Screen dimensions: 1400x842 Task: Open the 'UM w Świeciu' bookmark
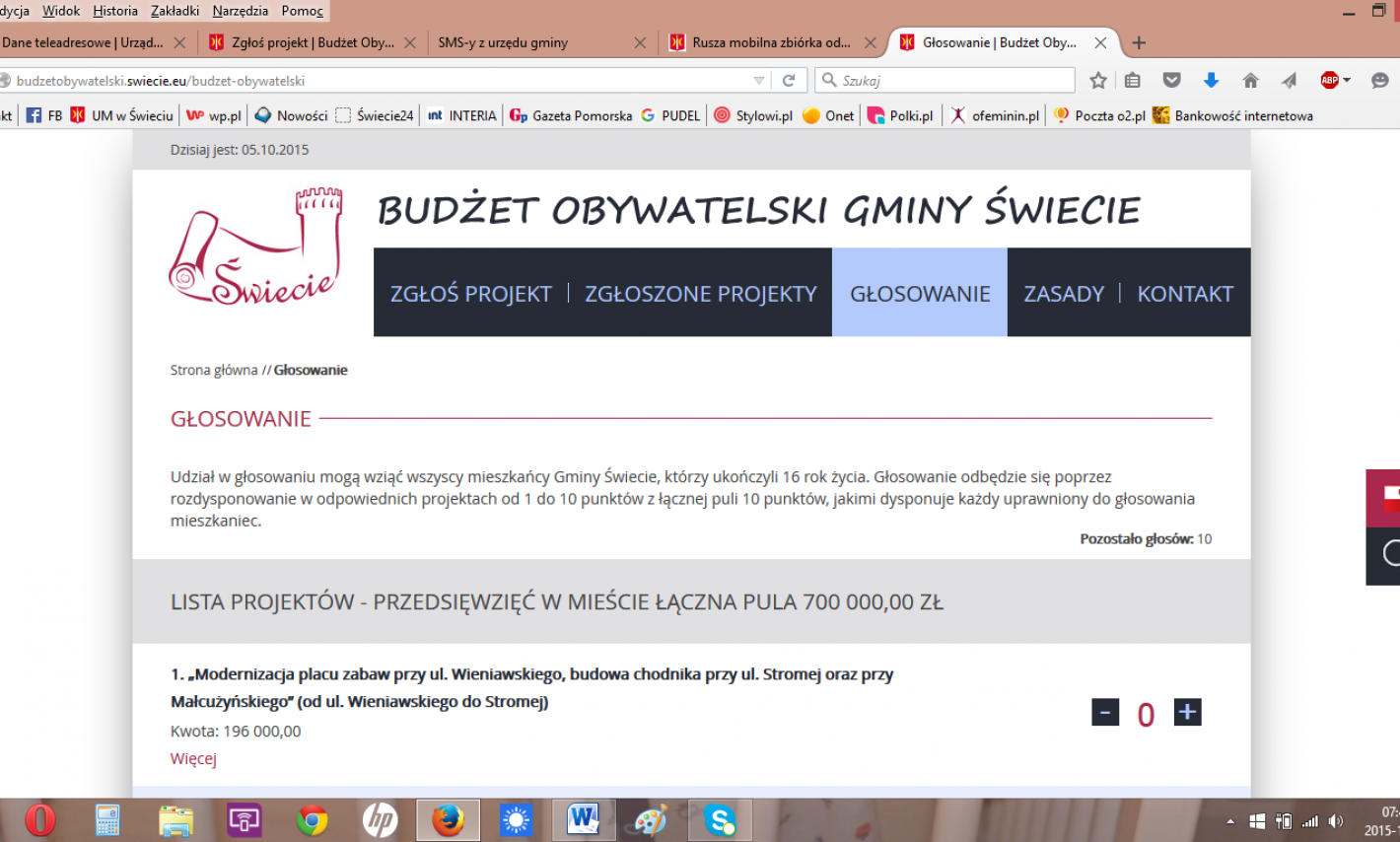tap(121, 115)
